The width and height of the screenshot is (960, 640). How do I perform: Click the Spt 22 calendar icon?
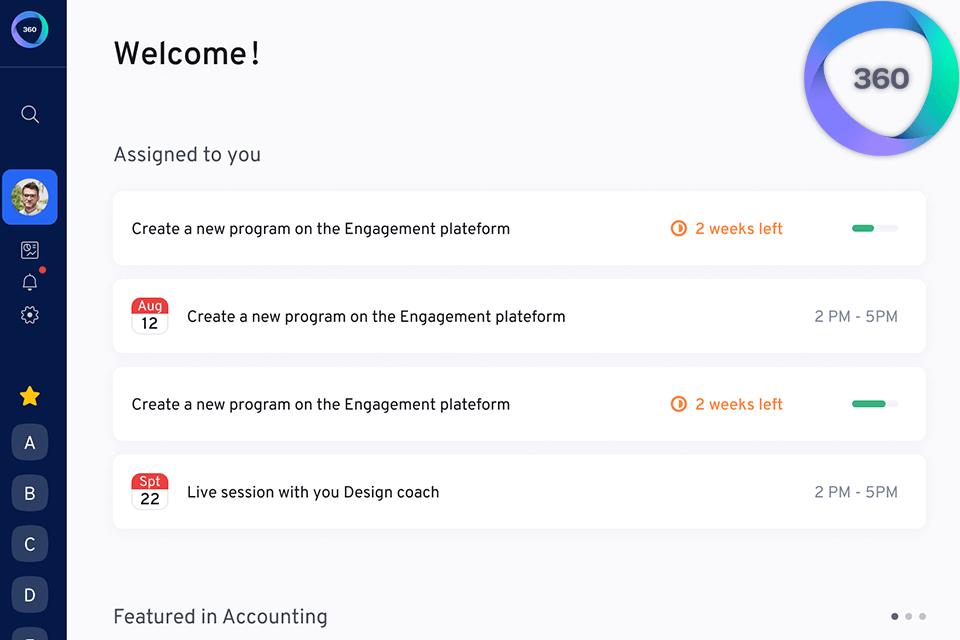point(150,492)
